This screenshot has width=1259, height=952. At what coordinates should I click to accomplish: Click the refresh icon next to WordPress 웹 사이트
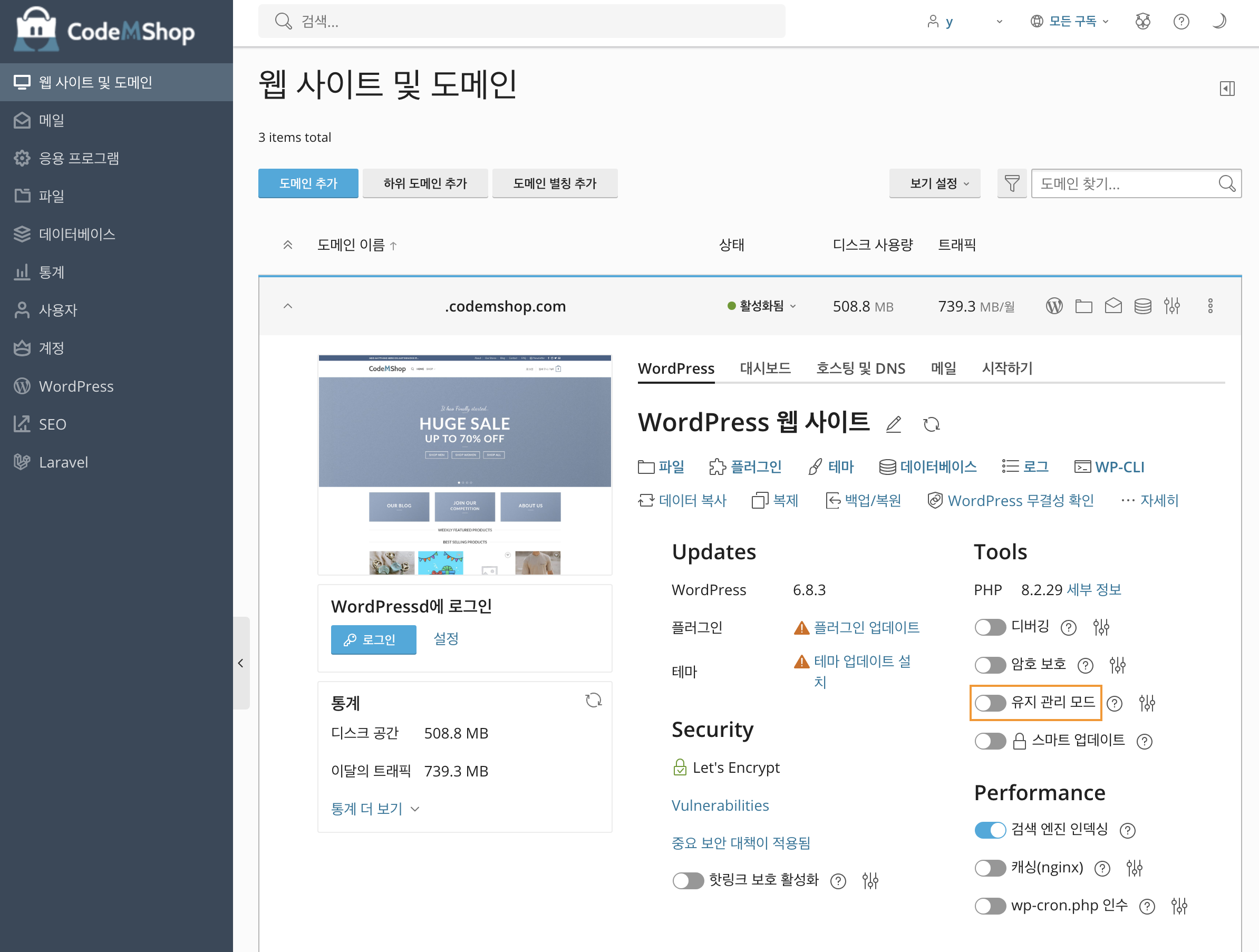pos(931,424)
